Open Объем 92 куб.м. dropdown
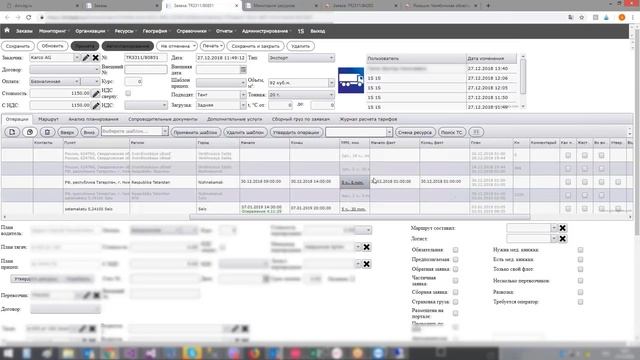 331,83
